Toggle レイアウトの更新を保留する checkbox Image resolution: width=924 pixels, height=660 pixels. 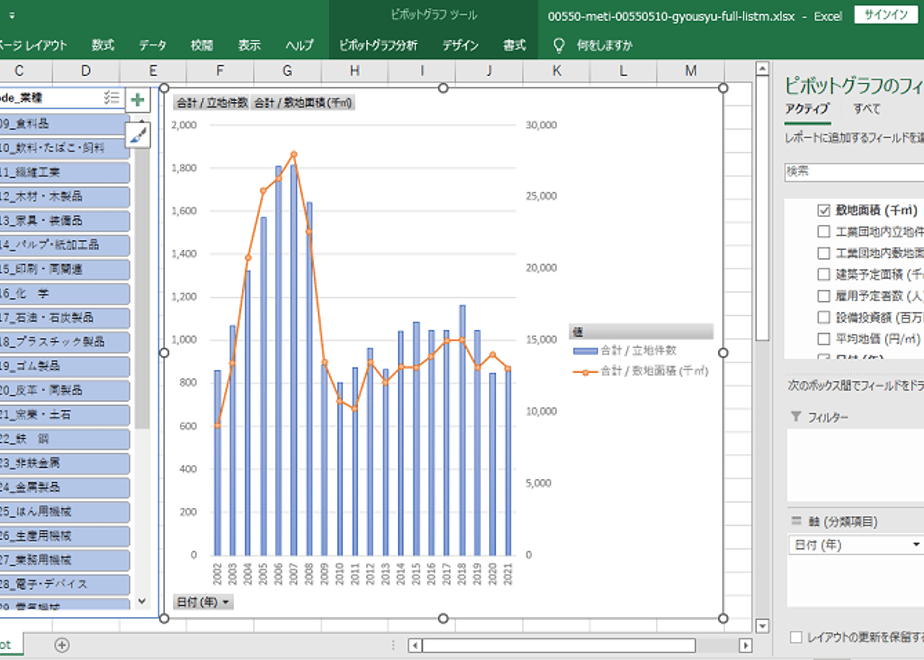click(796, 637)
